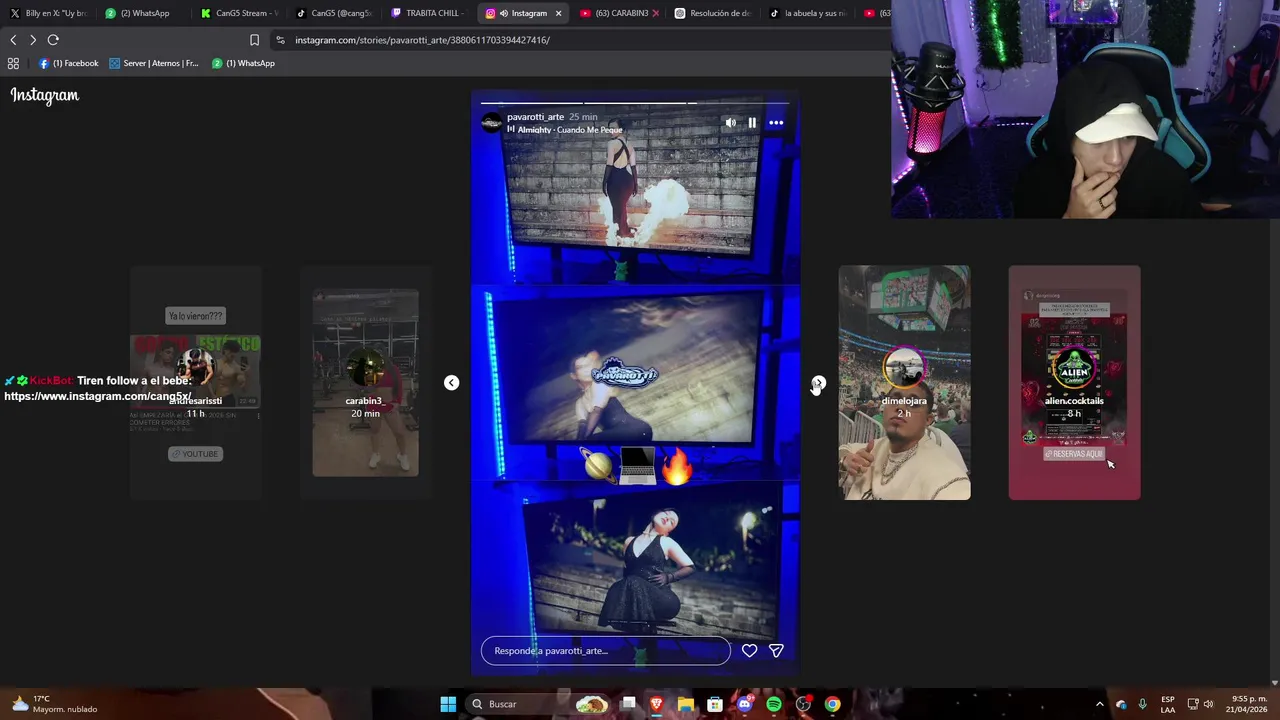This screenshot has width=1280, height=720.
Task: Advance to the next story arrow
Action: tap(819, 383)
